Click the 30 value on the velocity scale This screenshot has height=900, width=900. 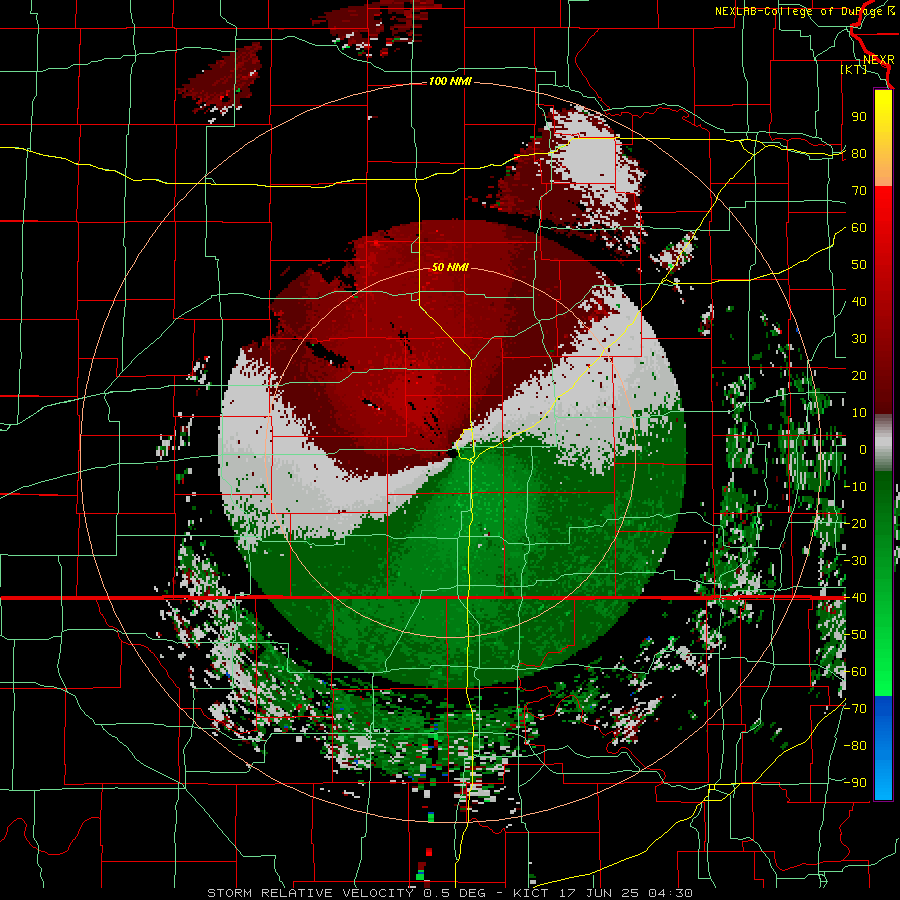point(859,339)
